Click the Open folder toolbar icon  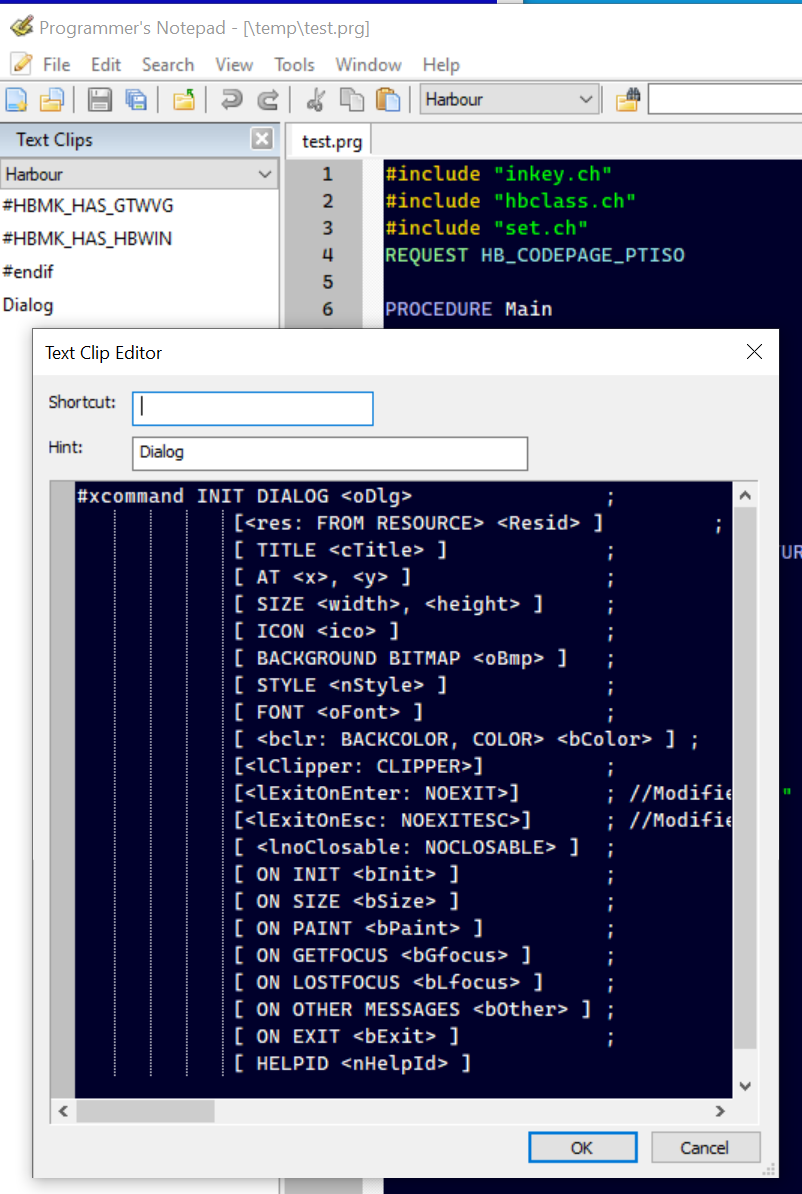(x=184, y=100)
